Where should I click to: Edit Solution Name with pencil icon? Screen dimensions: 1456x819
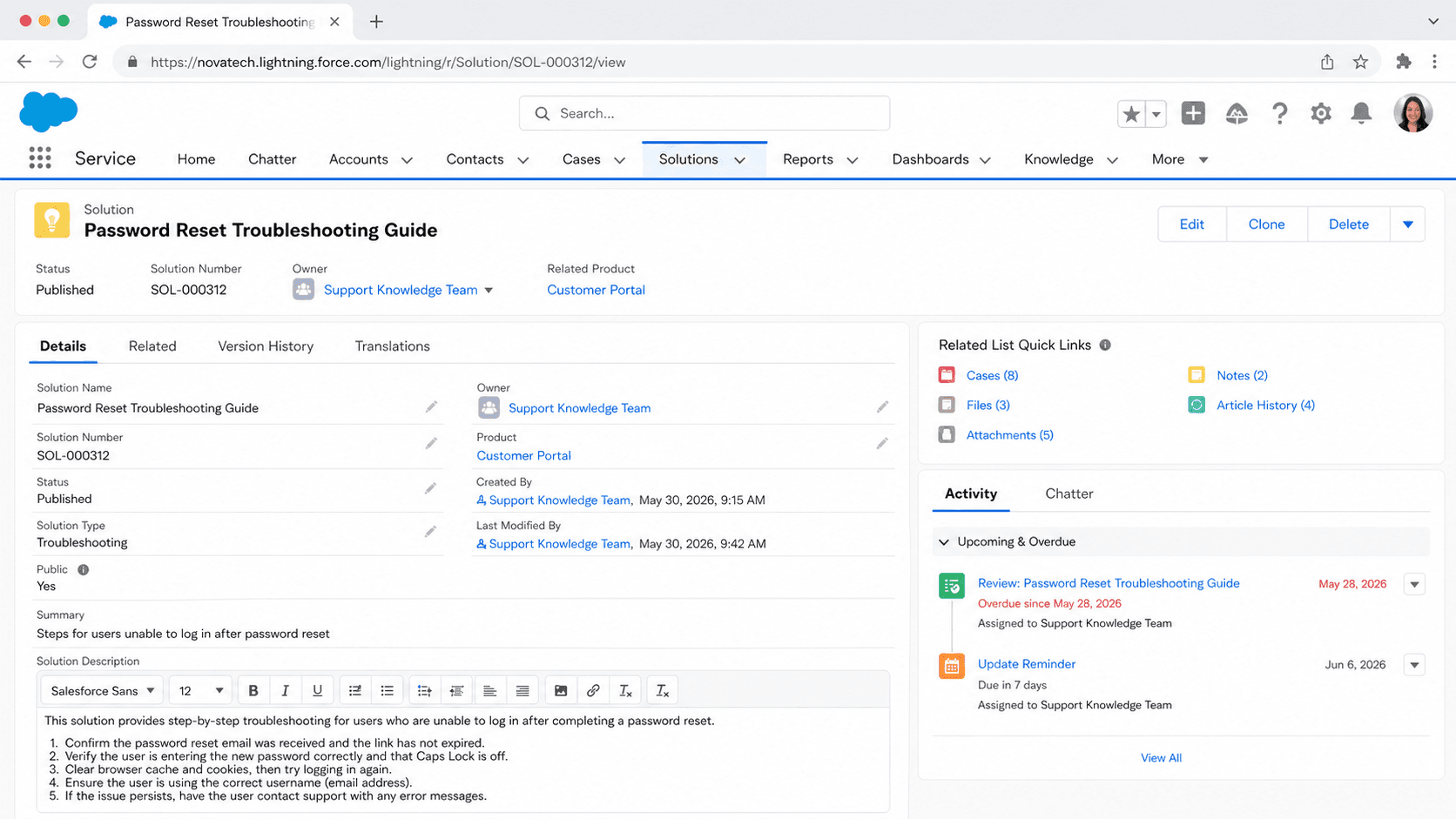pos(431,406)
